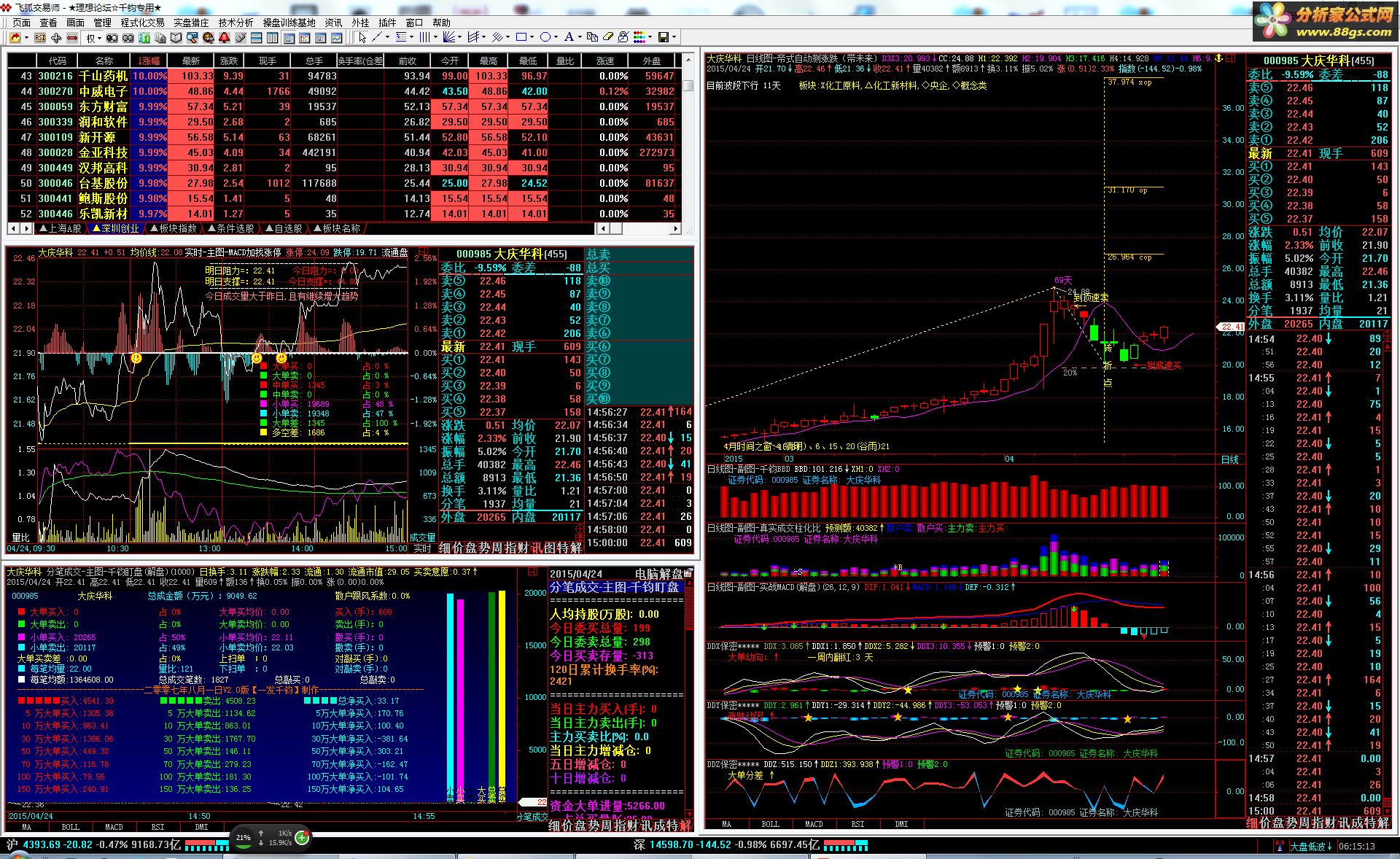Select the four-arrow move tool icon
The width and height of the screenshot is (1400, 859).
pos(56,38)
